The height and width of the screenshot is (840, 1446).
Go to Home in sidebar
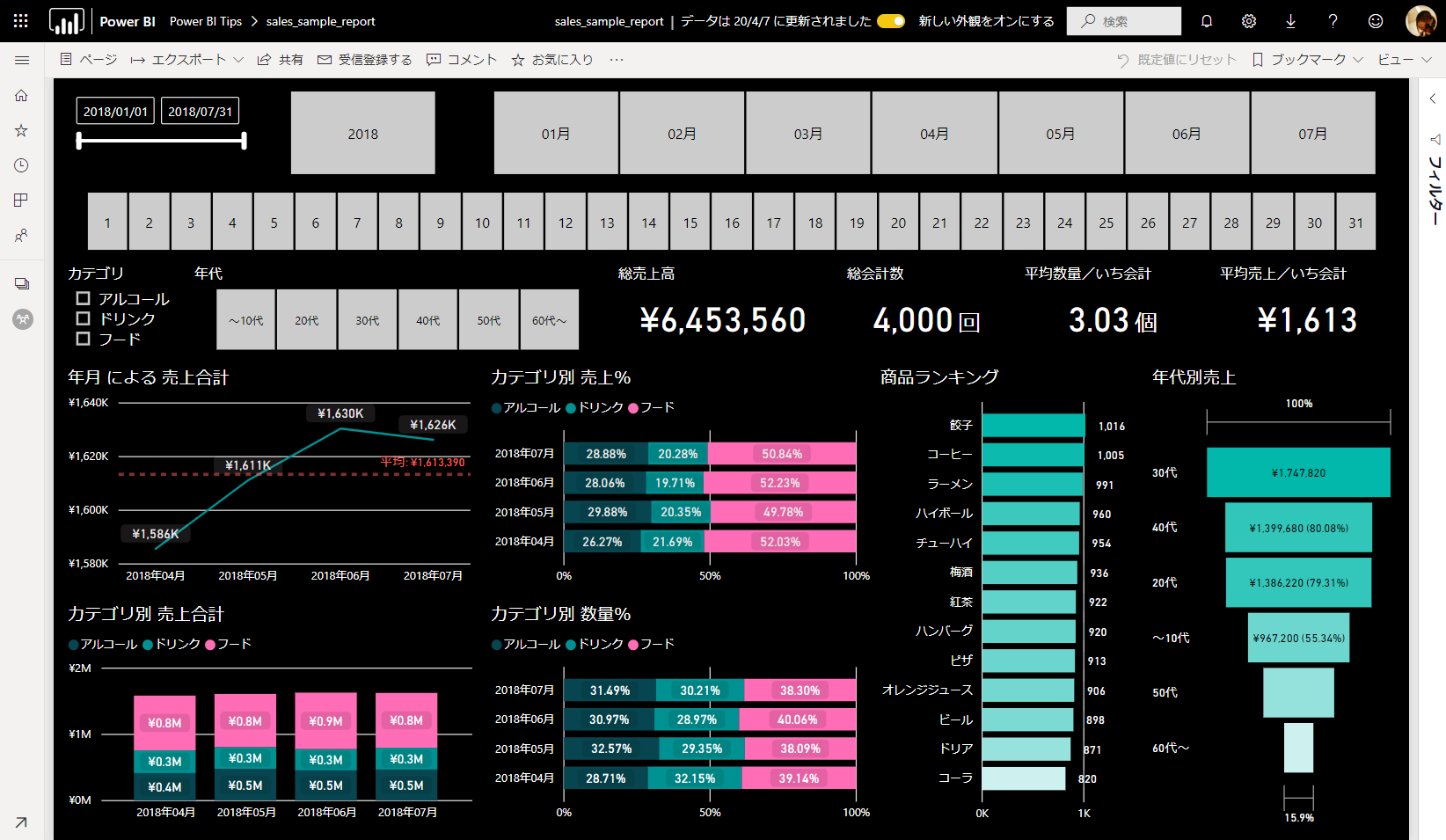22,95
